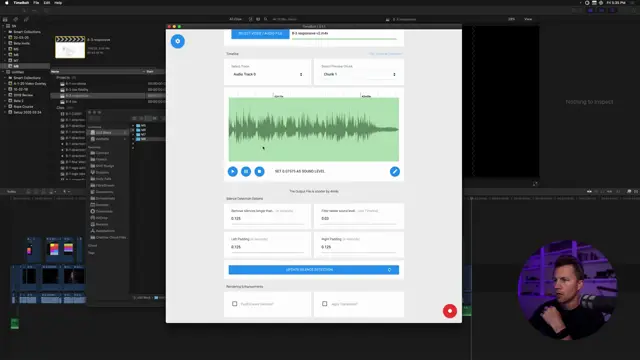Expand the 4-1-20 Video Overlay event
The height and width of the screenshot is (360, 640).
6,84
